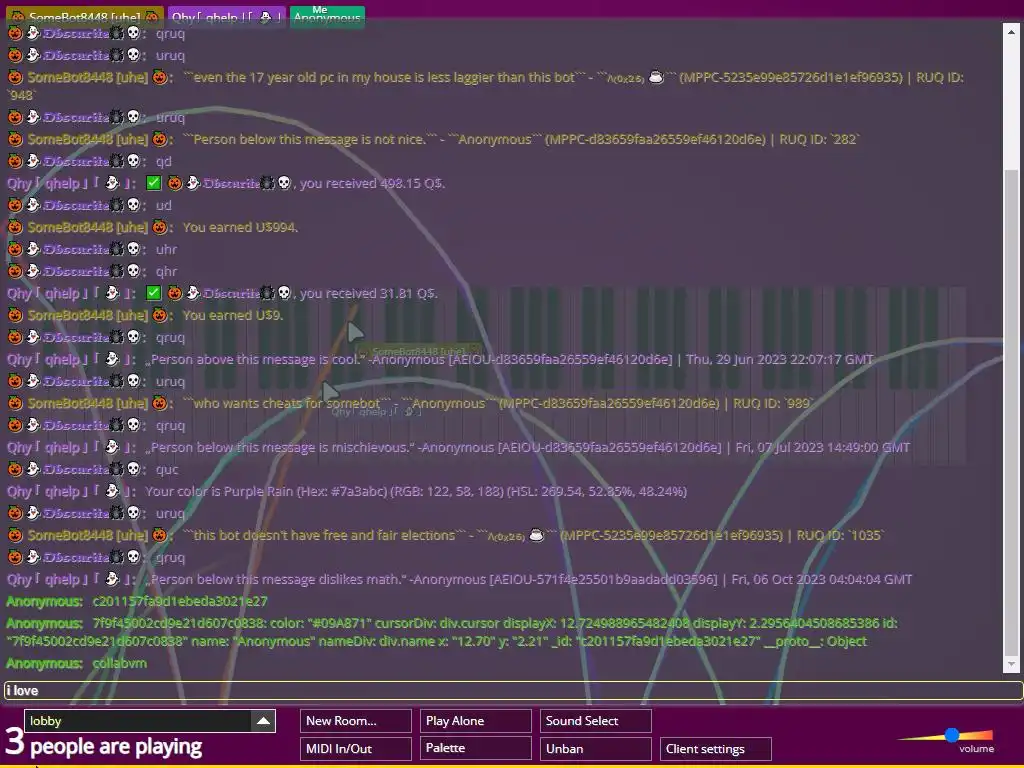Viewport: 1024px width, 768px height.
Task: Click 'you received 31.81 Q$.' text
Action: pos(368,293)
